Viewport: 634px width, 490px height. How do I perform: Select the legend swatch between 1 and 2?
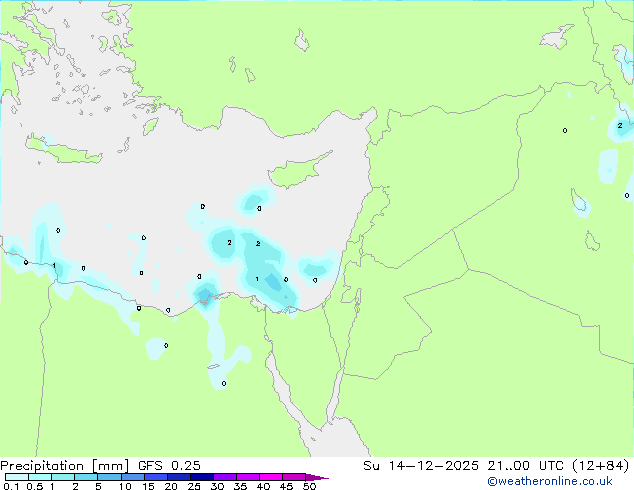point(63,477)
